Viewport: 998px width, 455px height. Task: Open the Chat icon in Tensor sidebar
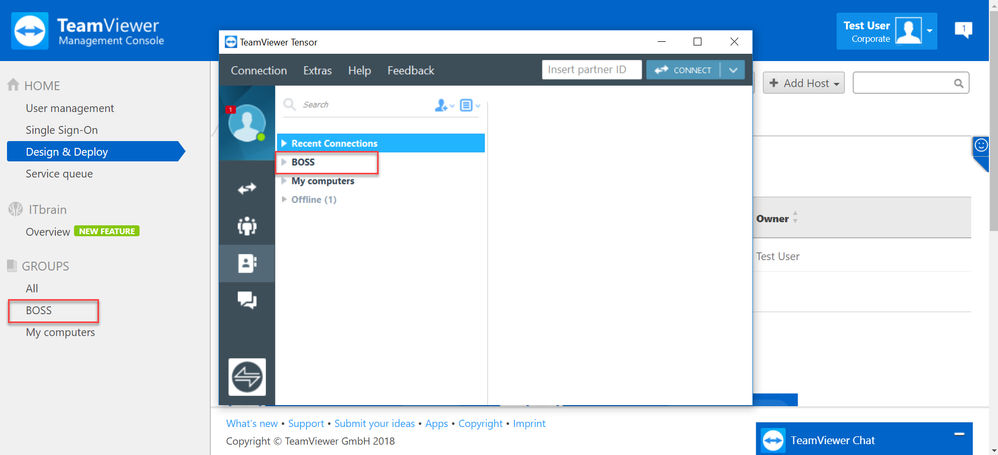[x=246, y=300]
